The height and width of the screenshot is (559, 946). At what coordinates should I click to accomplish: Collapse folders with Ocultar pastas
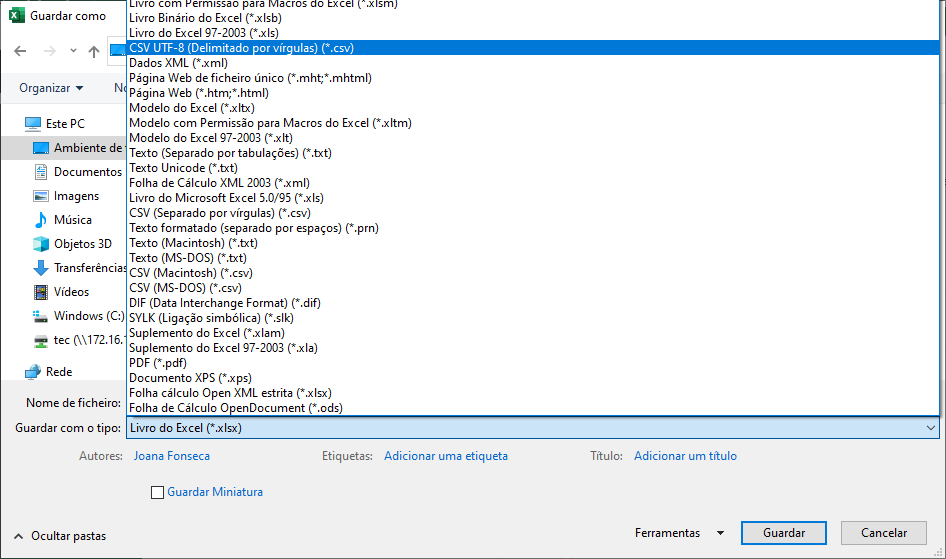(x=60, y=536)
